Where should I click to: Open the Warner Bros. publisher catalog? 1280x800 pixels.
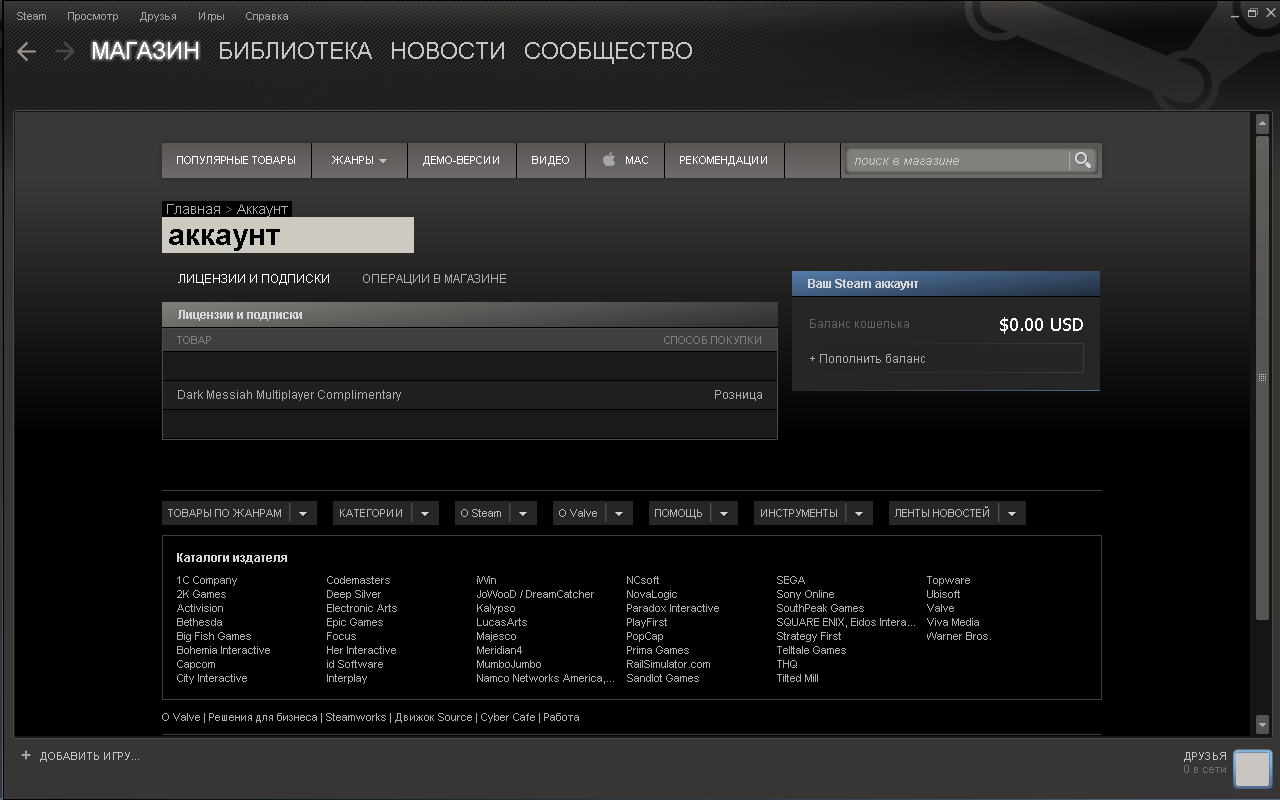point(959,636)
